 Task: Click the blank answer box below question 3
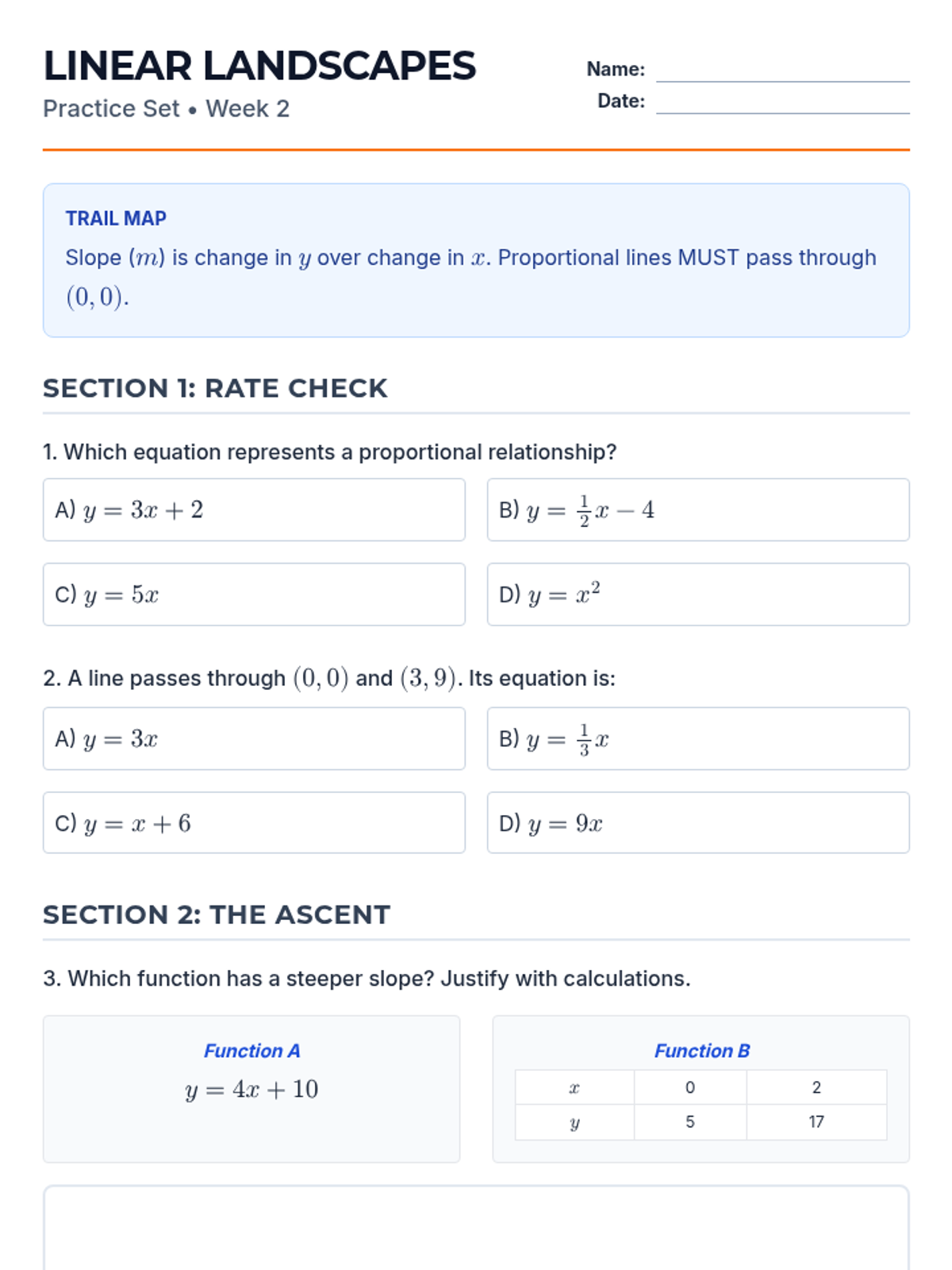point(476,1229)
